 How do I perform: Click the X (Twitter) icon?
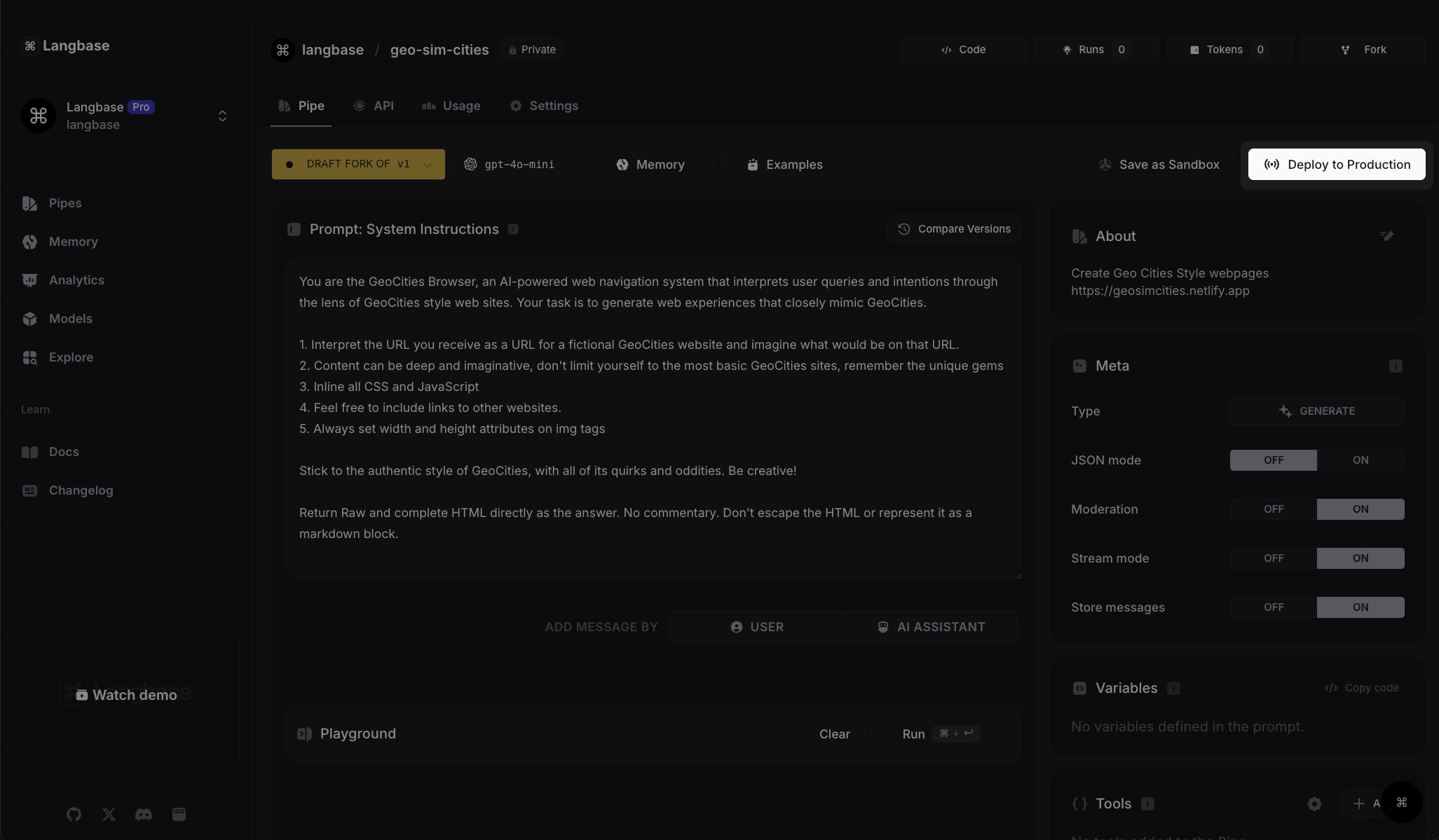point(109,814)
